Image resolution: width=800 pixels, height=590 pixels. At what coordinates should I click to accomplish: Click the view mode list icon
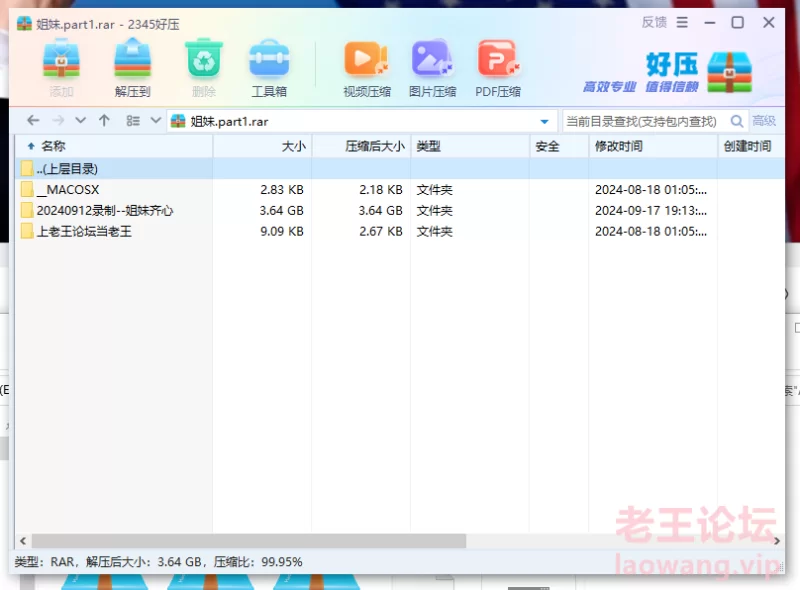[x=133, y=120]
